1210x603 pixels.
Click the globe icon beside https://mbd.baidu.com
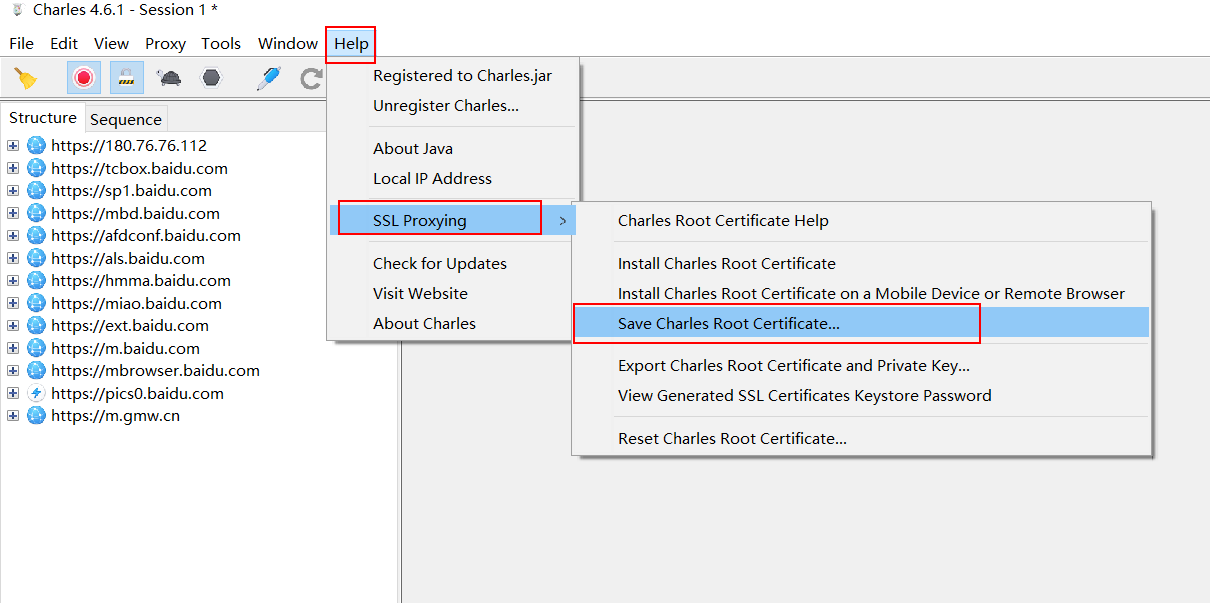click(37, 213)
